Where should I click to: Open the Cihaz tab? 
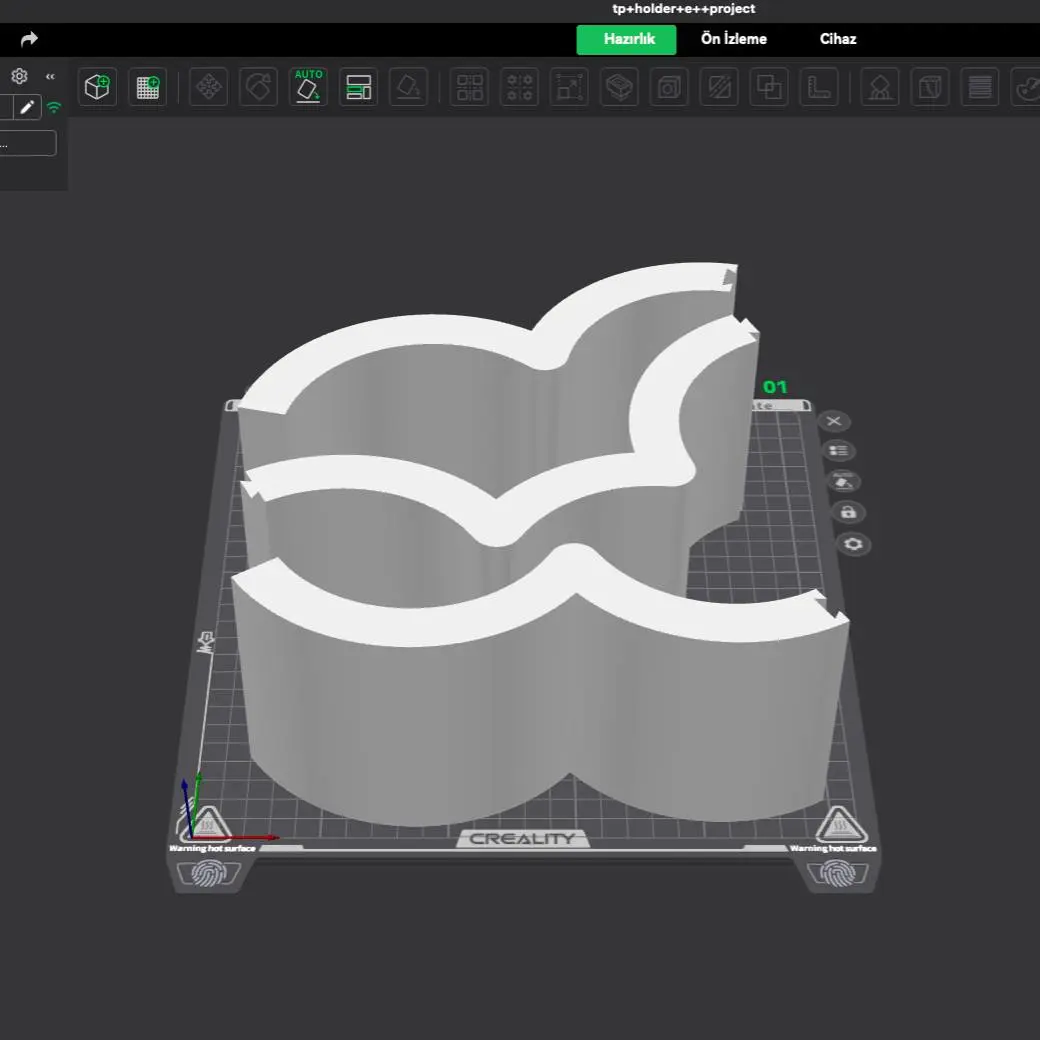(838, 39)
